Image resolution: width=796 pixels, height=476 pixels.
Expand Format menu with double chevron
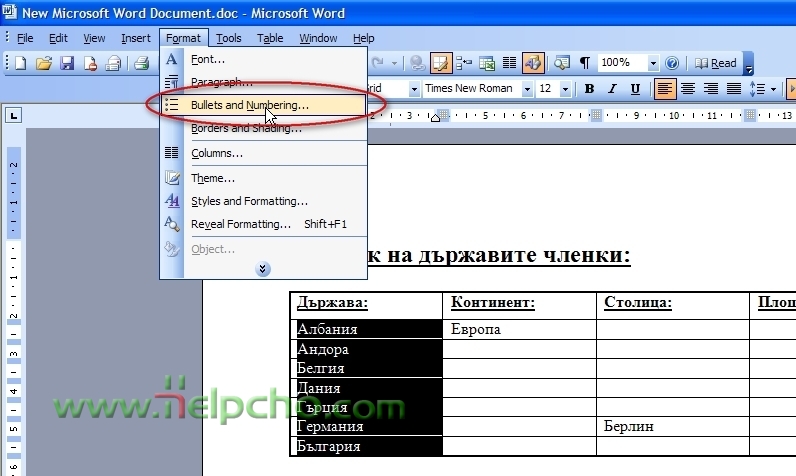coord(262,269)
